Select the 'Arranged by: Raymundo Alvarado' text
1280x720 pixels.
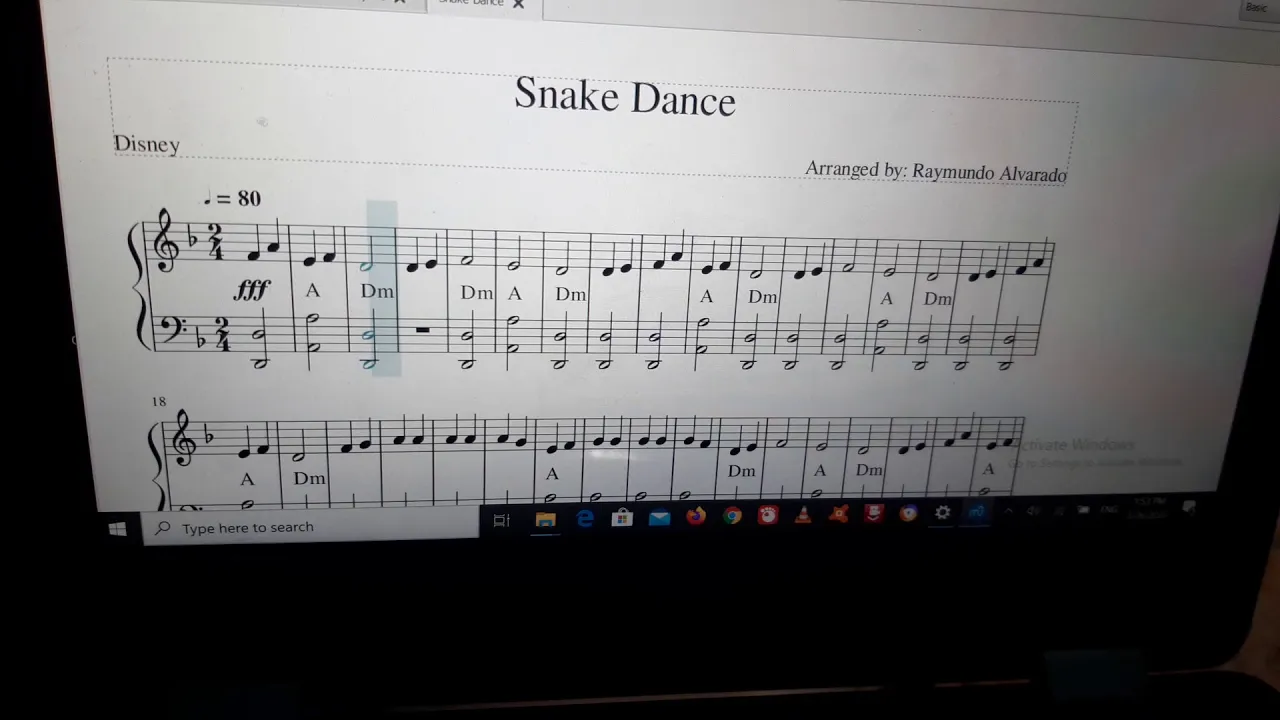936,171
